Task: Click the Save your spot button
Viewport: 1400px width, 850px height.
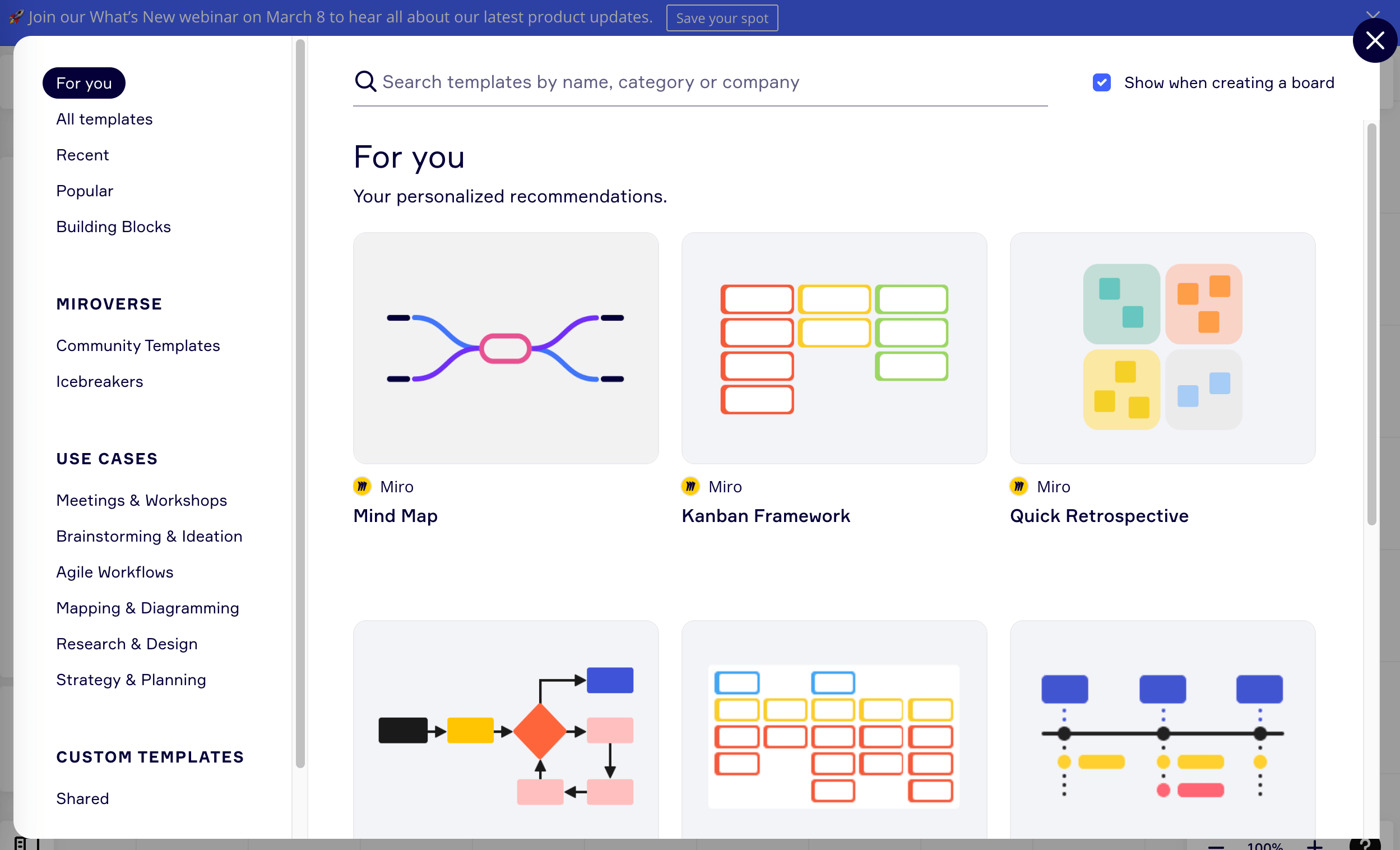Action: tap(722, 17)
